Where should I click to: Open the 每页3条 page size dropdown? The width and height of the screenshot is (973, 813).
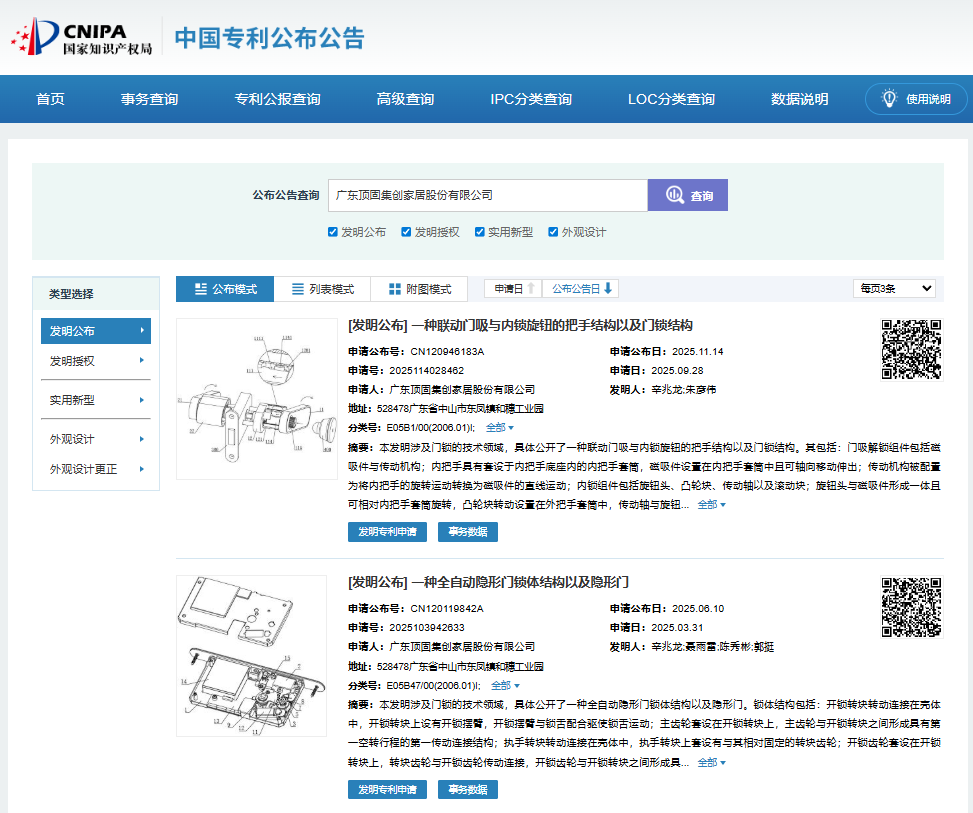[894, 289]
